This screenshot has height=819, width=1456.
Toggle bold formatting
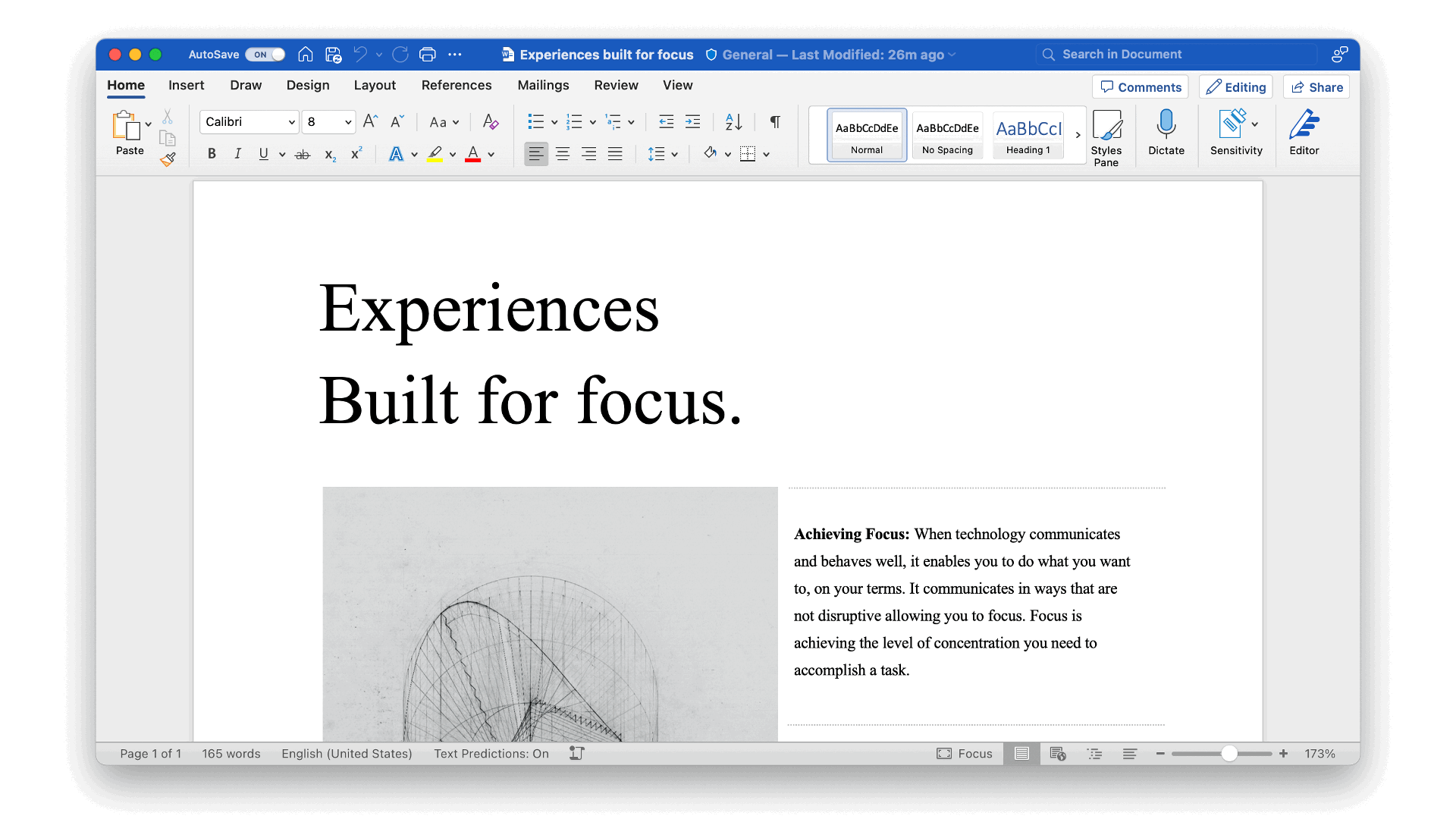coord(212,154)
